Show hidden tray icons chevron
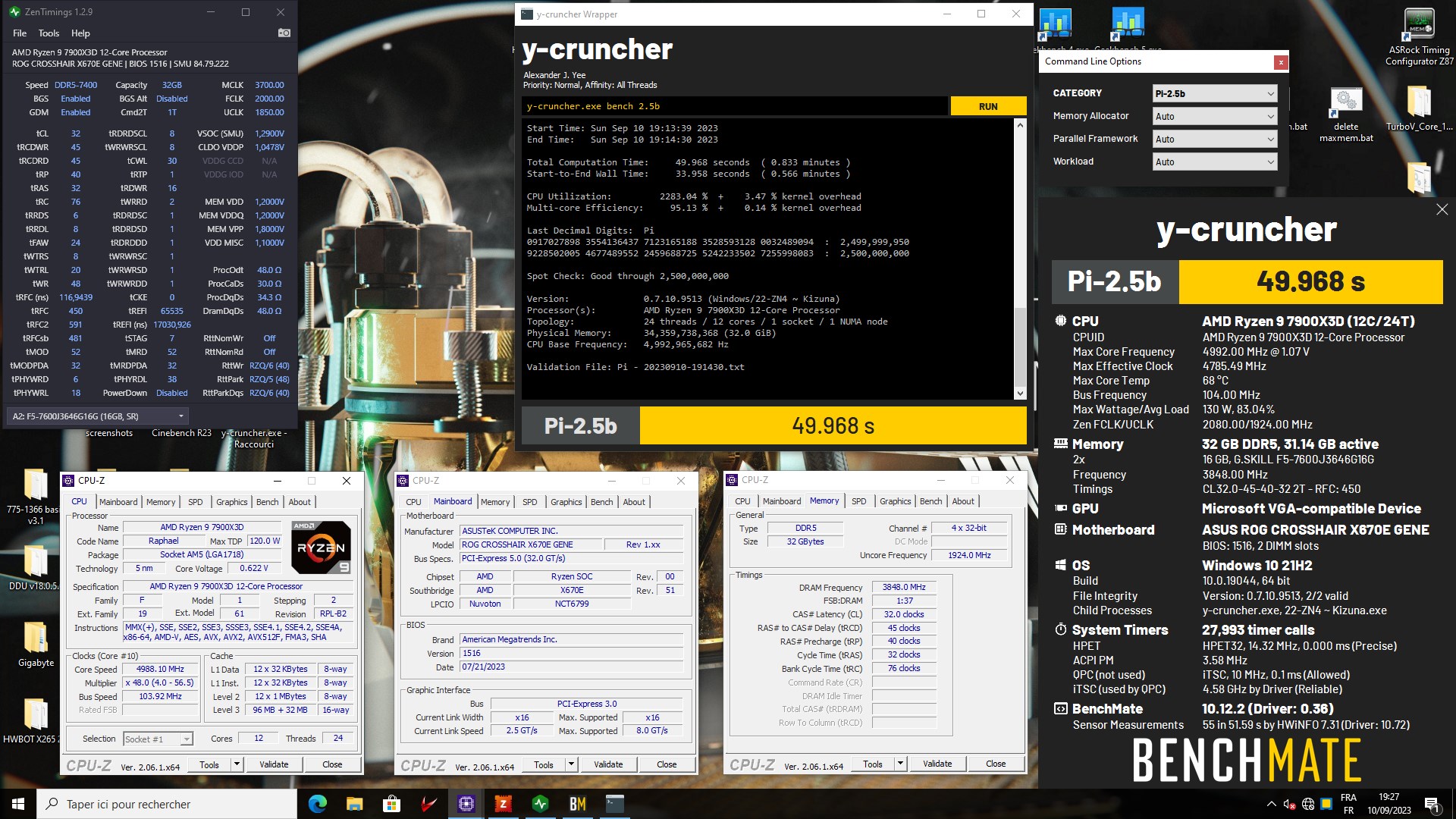Screen dimensions: 1456x819 pos(1271,804)
